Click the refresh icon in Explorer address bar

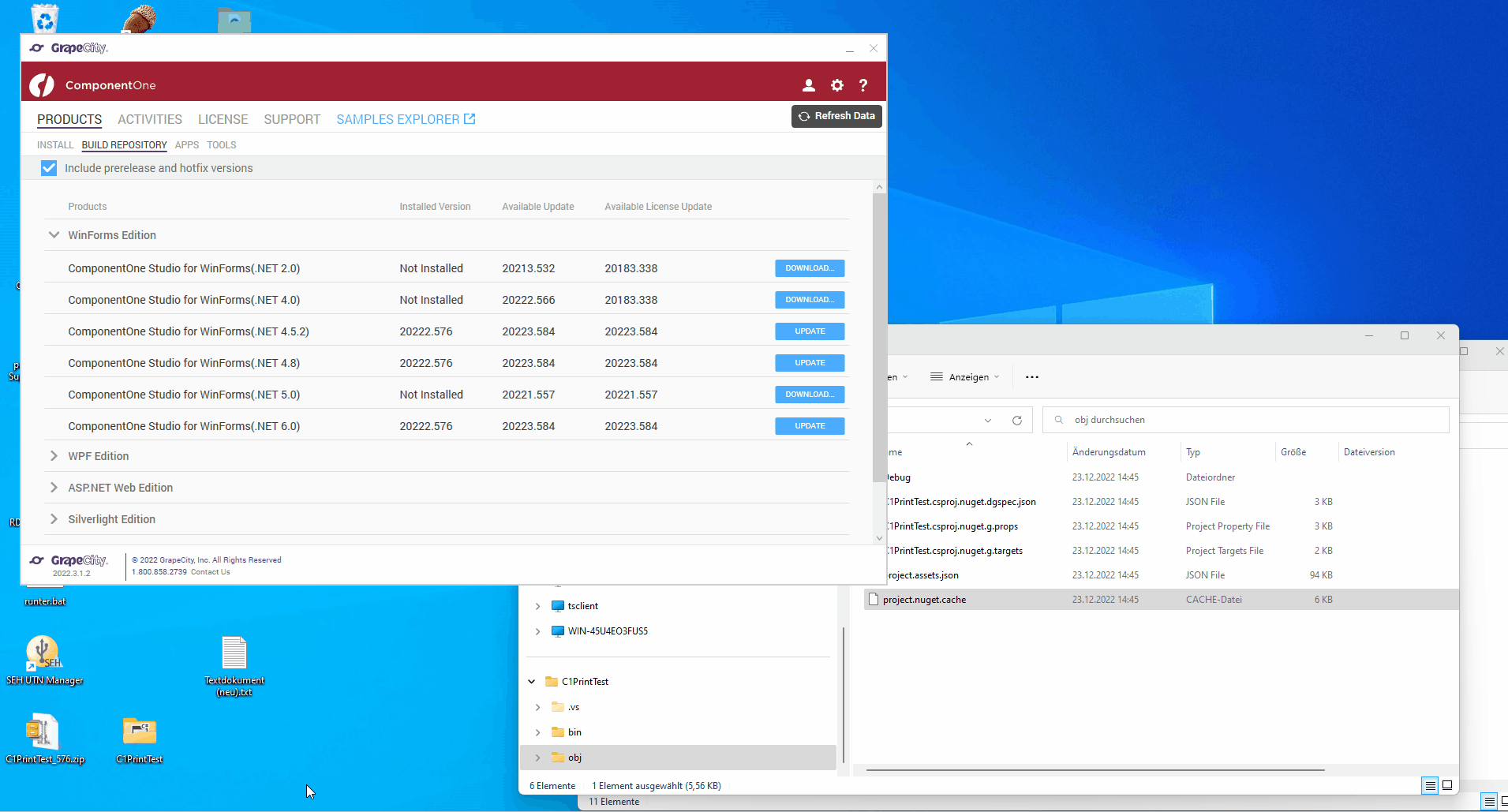pyautogui.click(x=1017, y=420)
